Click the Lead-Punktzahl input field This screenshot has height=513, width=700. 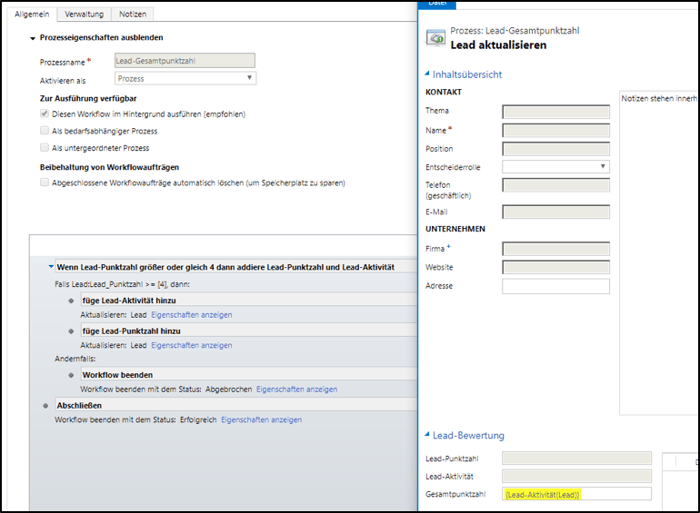577,458
